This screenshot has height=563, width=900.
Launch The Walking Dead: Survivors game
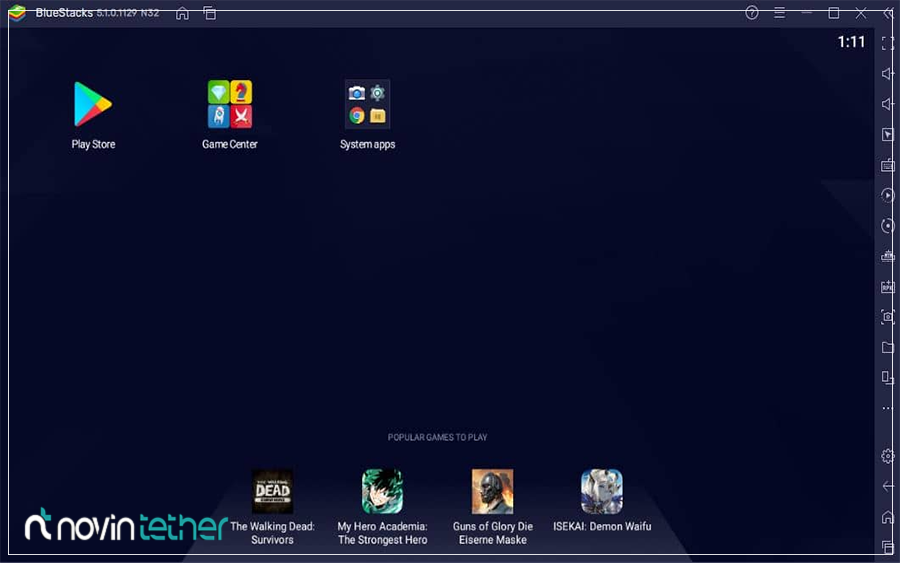(272, 492)
